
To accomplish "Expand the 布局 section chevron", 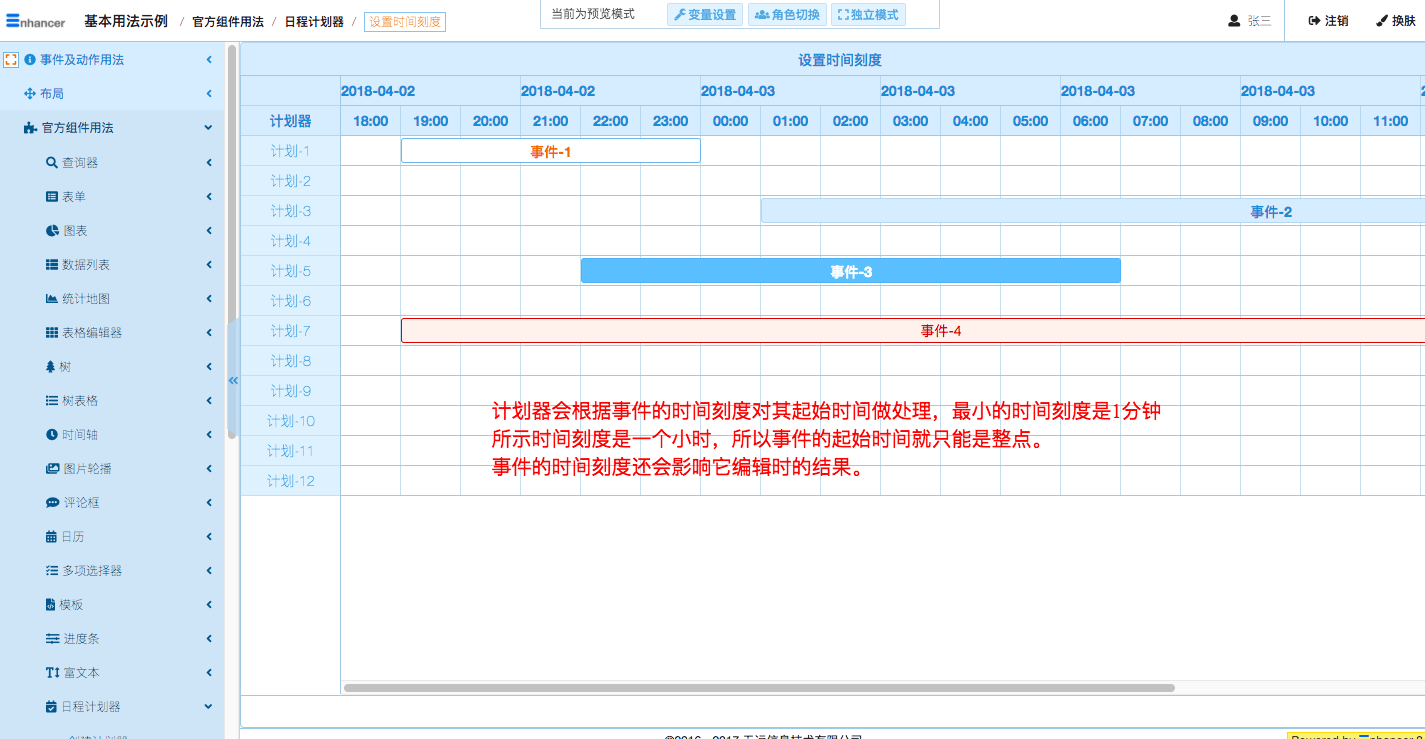I will [x=209, y=94].
